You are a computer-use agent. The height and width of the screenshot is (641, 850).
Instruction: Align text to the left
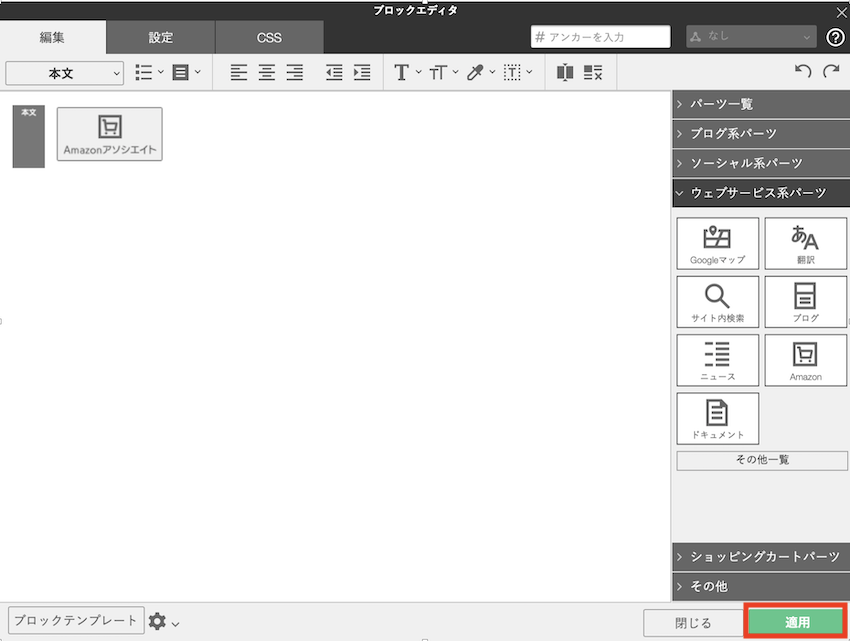(239, 72)
